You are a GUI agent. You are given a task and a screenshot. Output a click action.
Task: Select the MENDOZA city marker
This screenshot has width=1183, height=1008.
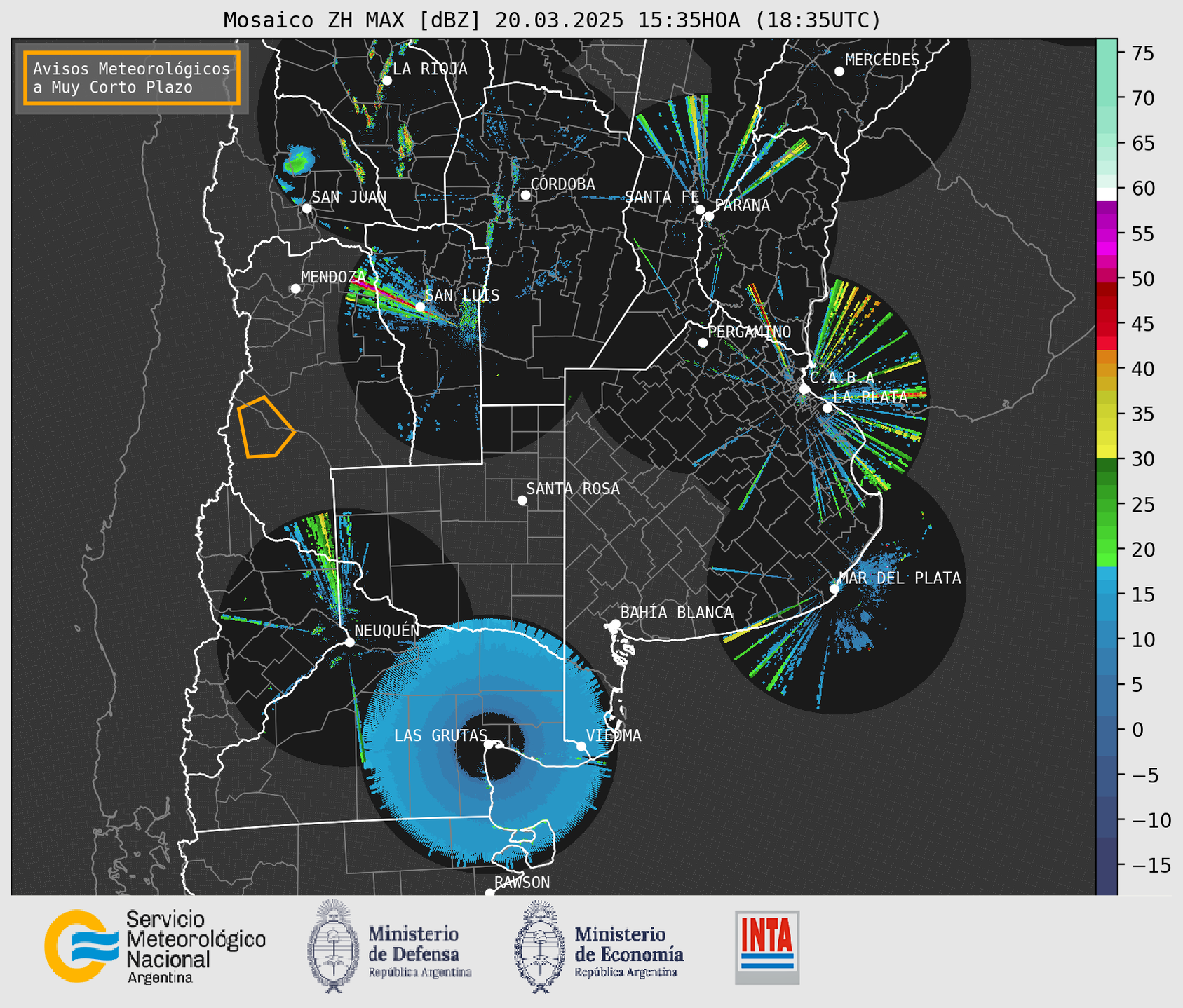point(295,289)
